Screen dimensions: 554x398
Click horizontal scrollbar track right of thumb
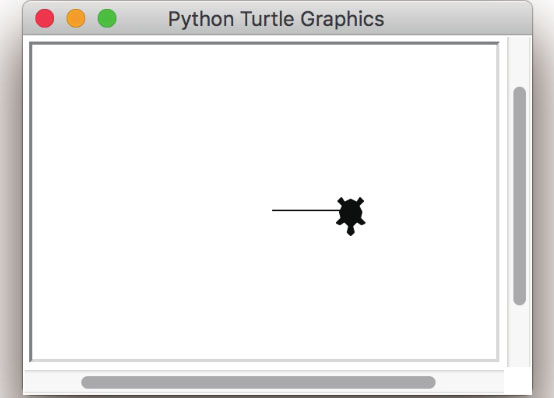tap(470, 382)
